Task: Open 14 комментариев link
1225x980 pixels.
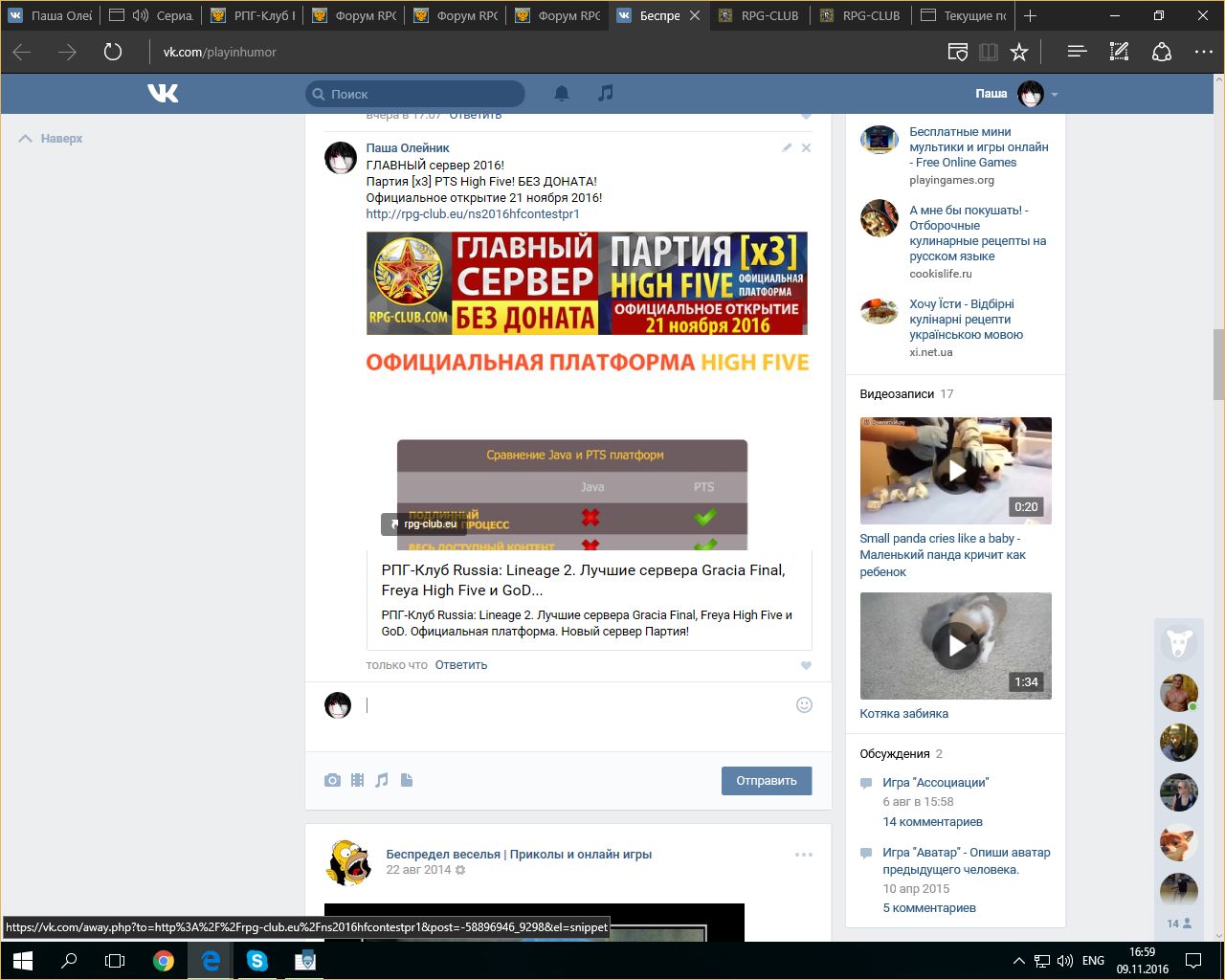Action: (x=933, y=821)
